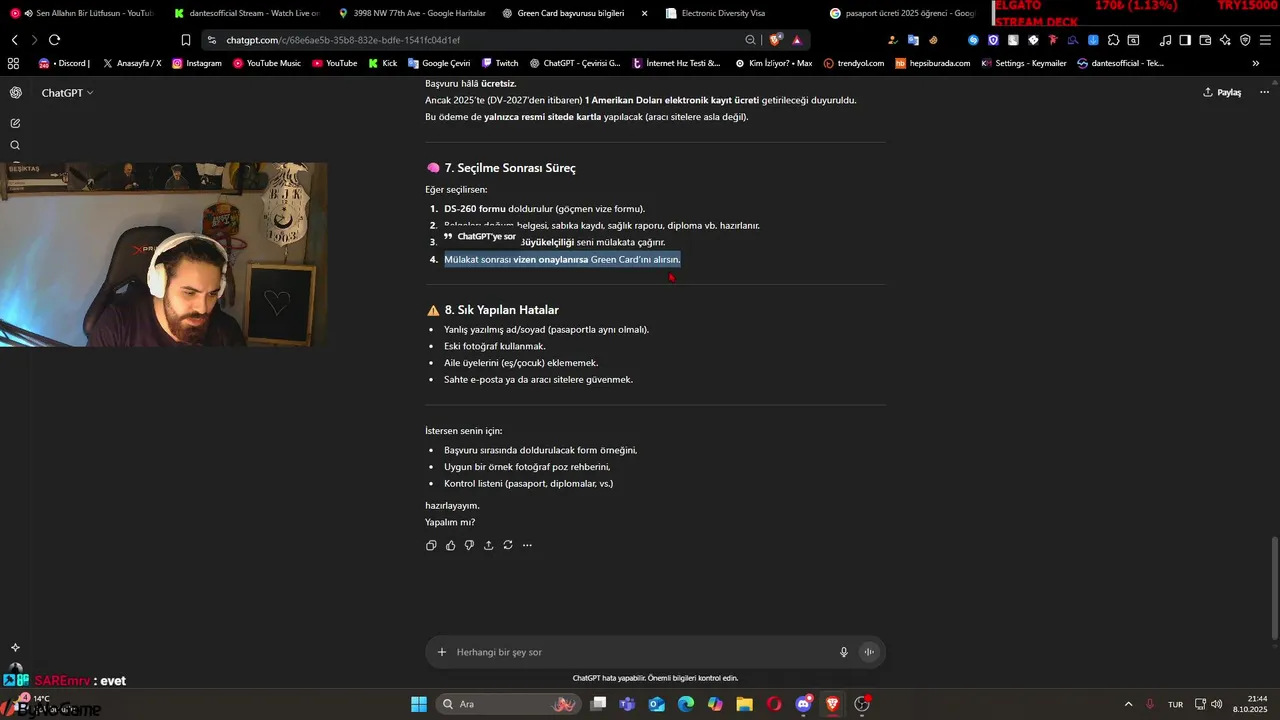Open the Discord bookmark
1280x720 pixels.
pyautogui.click(x=65, y=63)
